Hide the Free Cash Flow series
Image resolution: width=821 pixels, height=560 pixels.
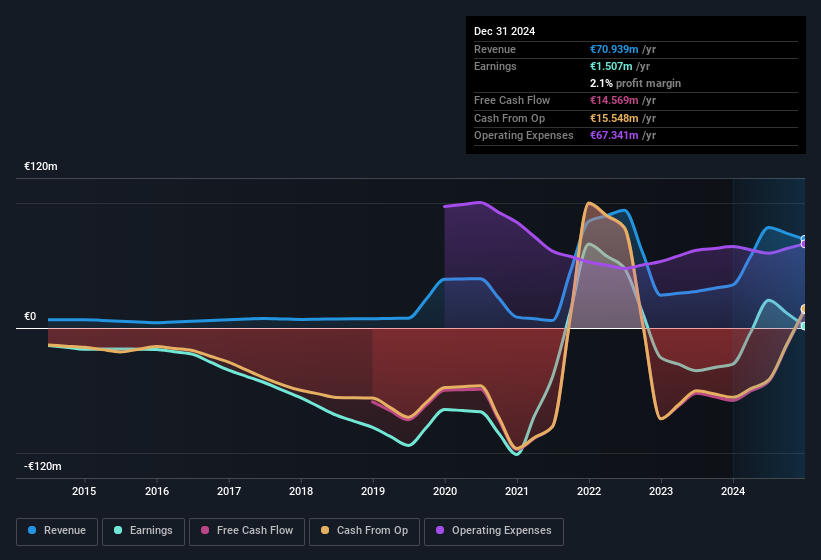click(x=247, y=531)
